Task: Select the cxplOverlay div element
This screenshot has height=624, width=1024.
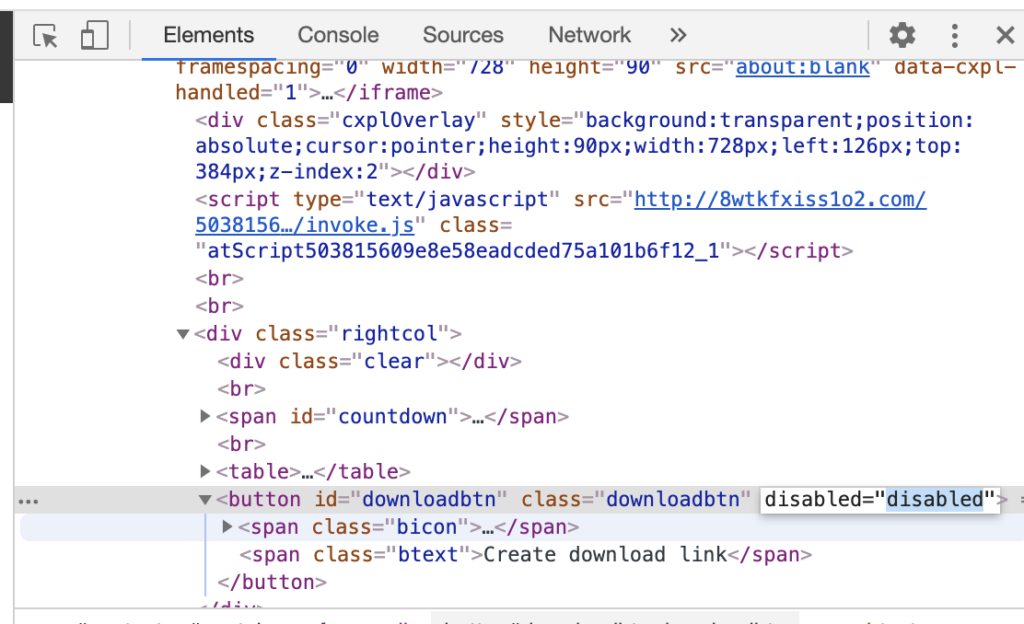Action: pyautogui.click(x=584, y=146)
